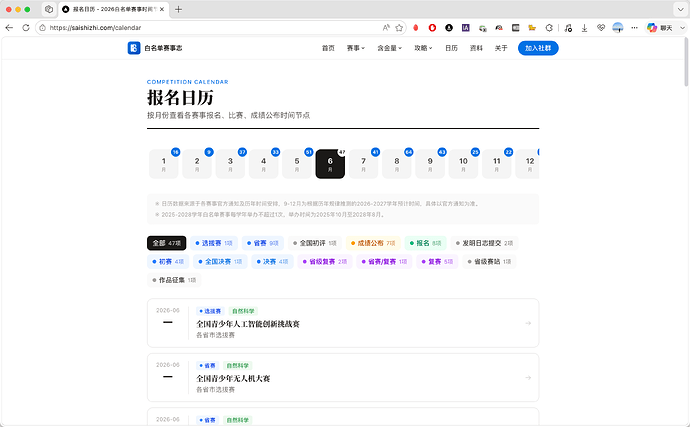The image size is (690, 427).
Task: Toggle the 作品征集 filter chip
Action: tap(174, 280)
